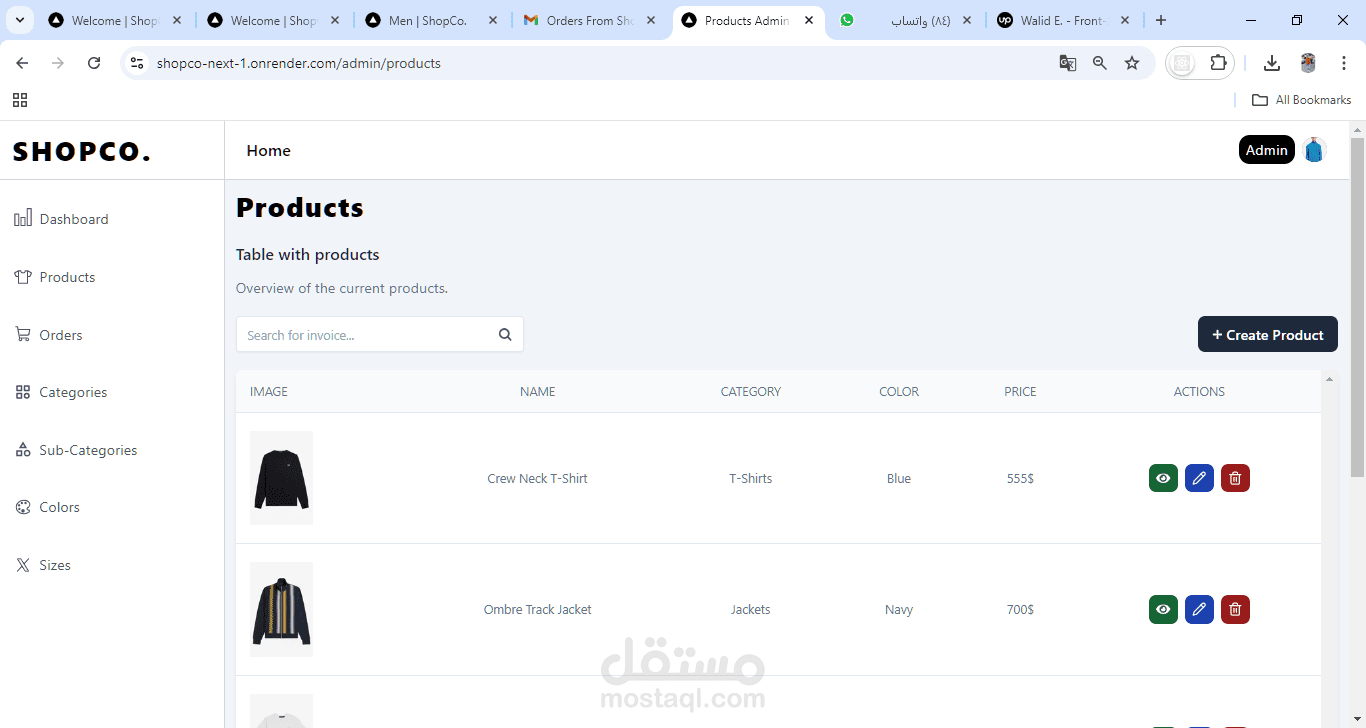Click the Jackets category cell

coord(750,609)
